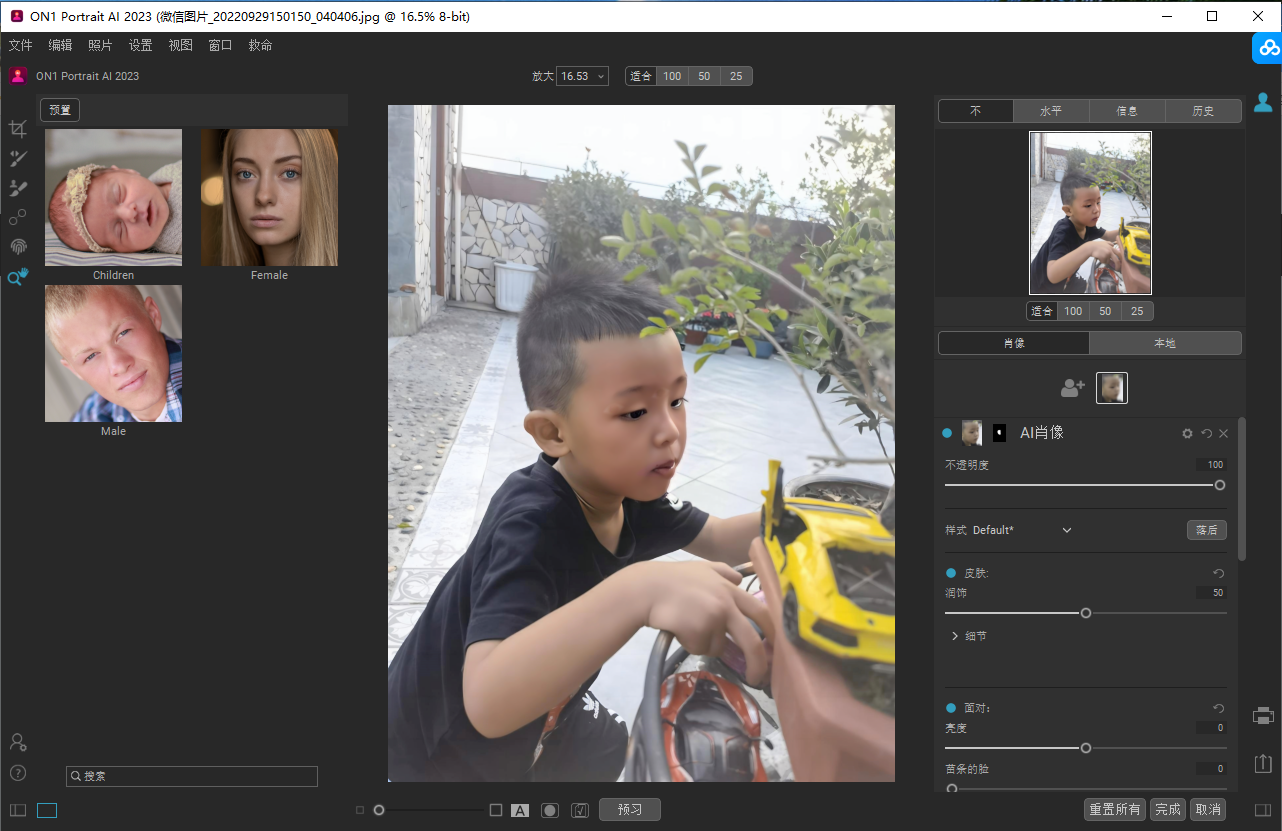Toggle the 'A' text view icon
The image size is (1282, 831).
click(x=520, y=810)
